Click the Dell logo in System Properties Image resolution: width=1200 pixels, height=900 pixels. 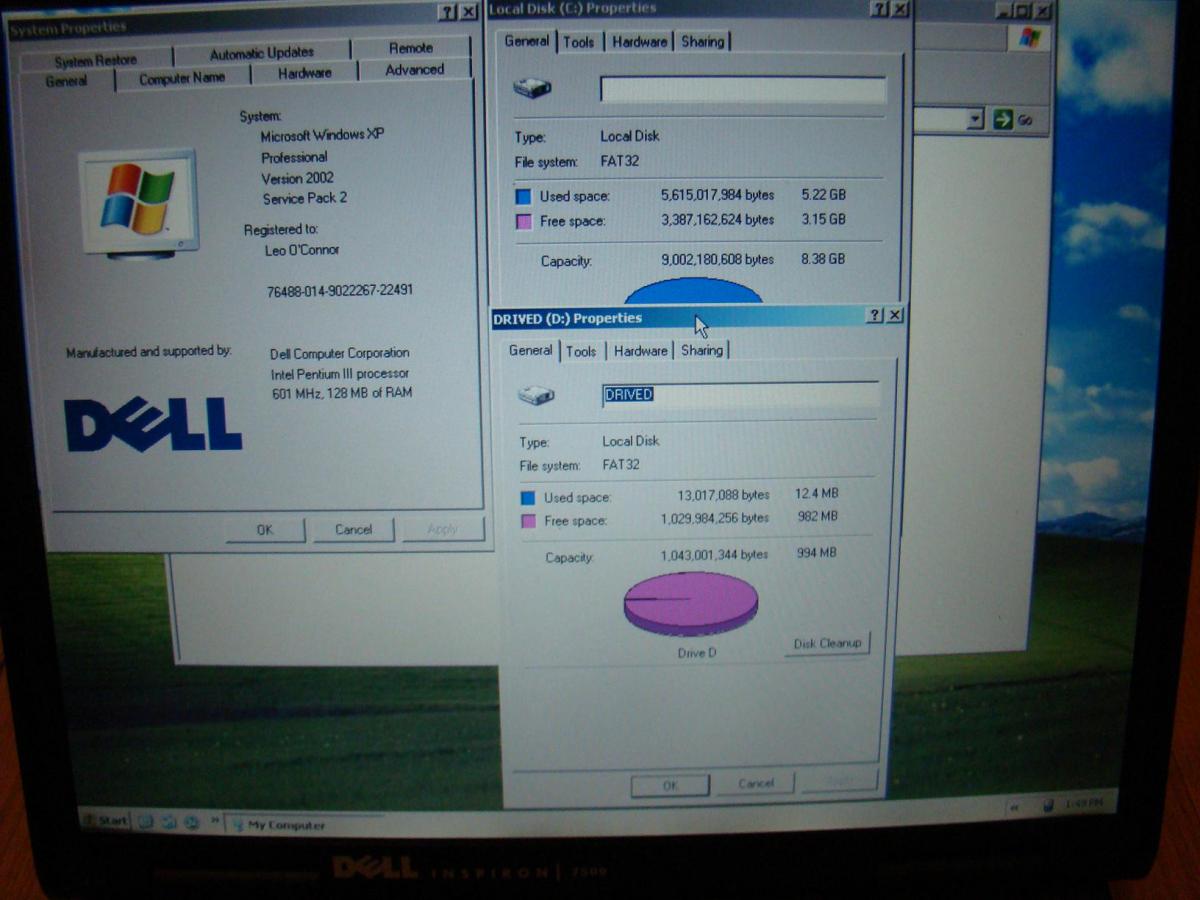click(x=153, y=424)
